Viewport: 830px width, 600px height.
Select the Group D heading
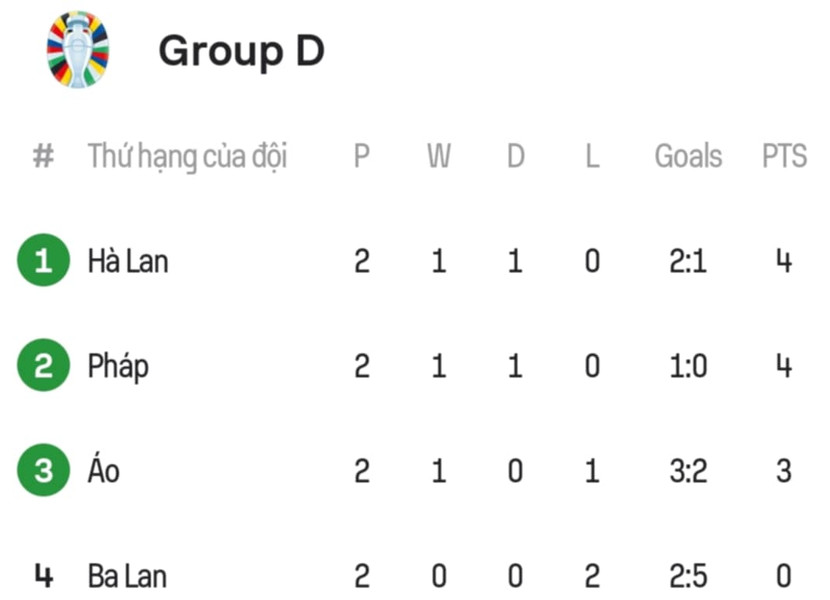pos(241,50)
